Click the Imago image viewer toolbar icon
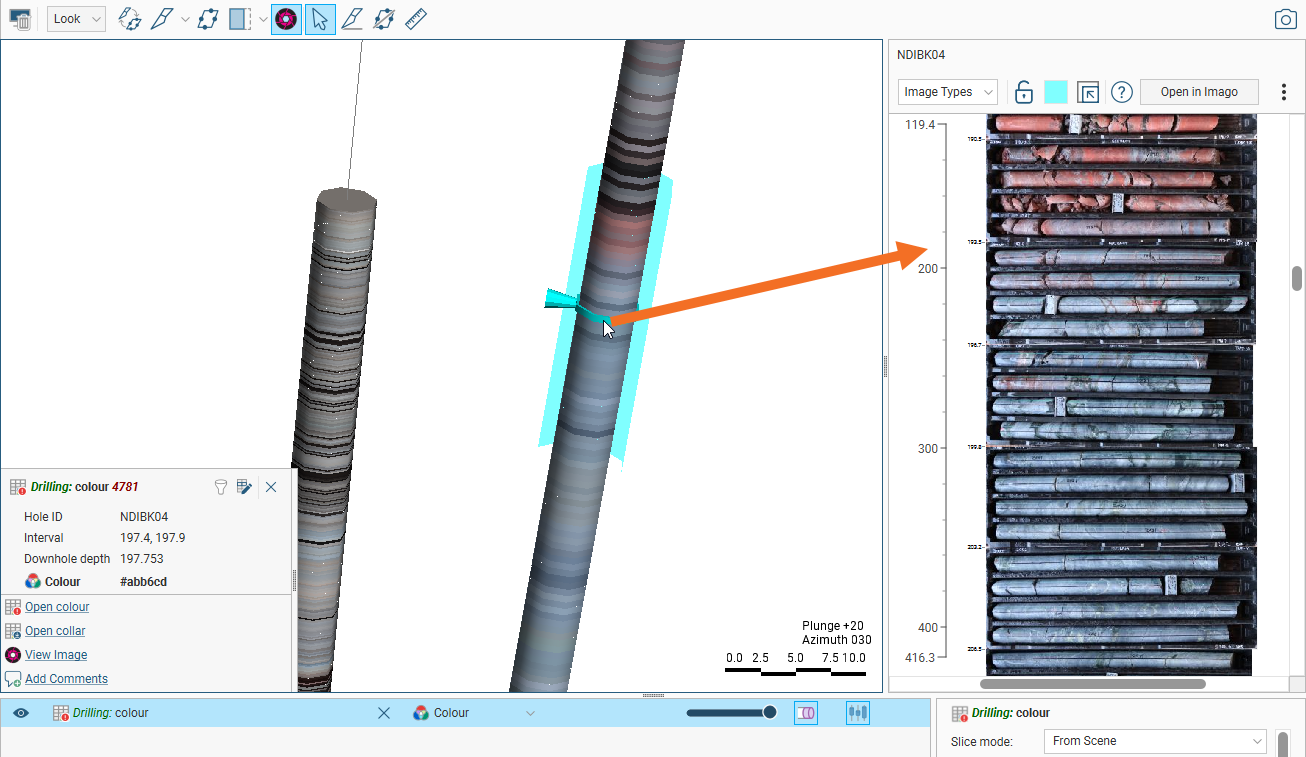 point(286,19)
